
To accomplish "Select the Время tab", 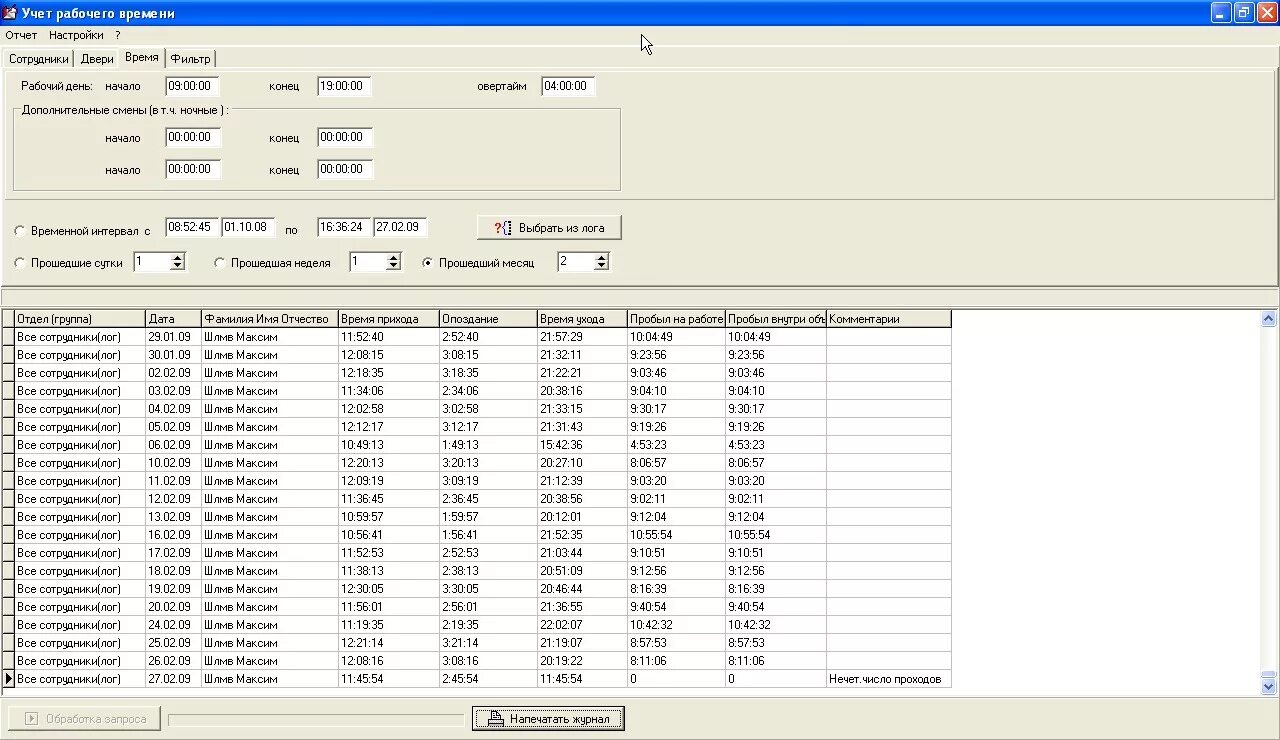I will (x=142, y=57).
